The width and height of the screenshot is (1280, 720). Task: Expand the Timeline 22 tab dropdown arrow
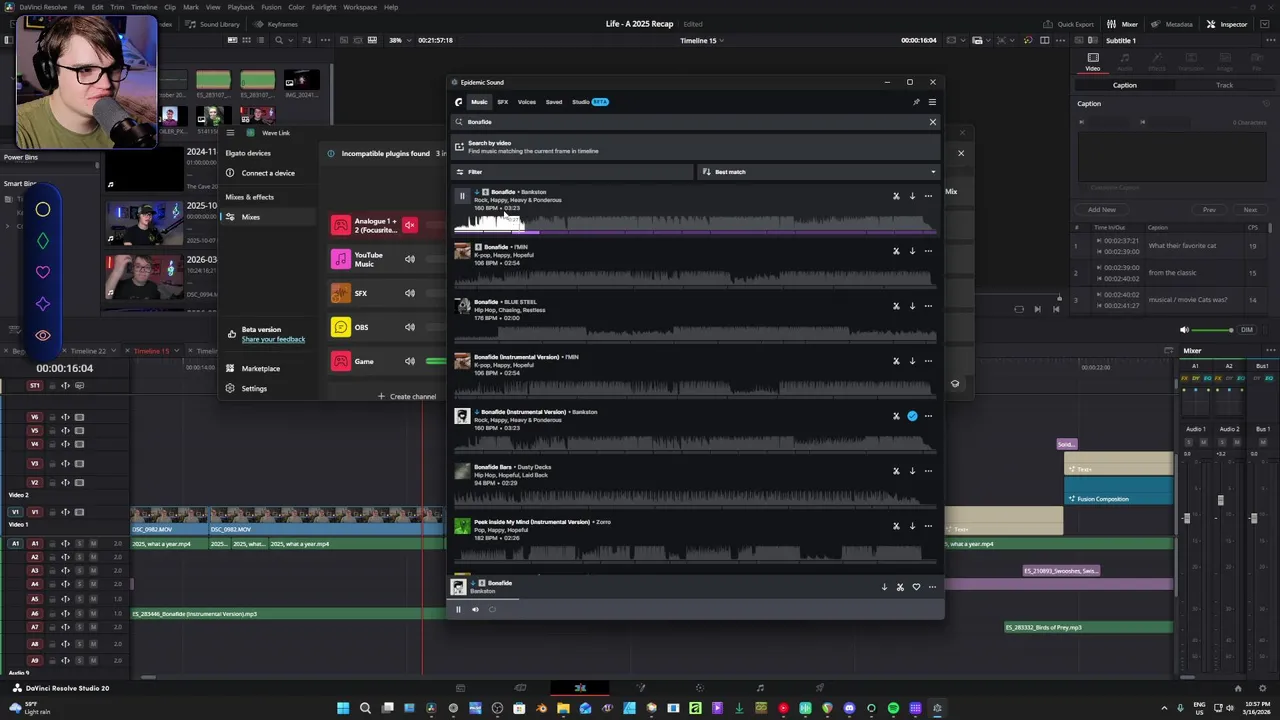click(x=112, y=351)
